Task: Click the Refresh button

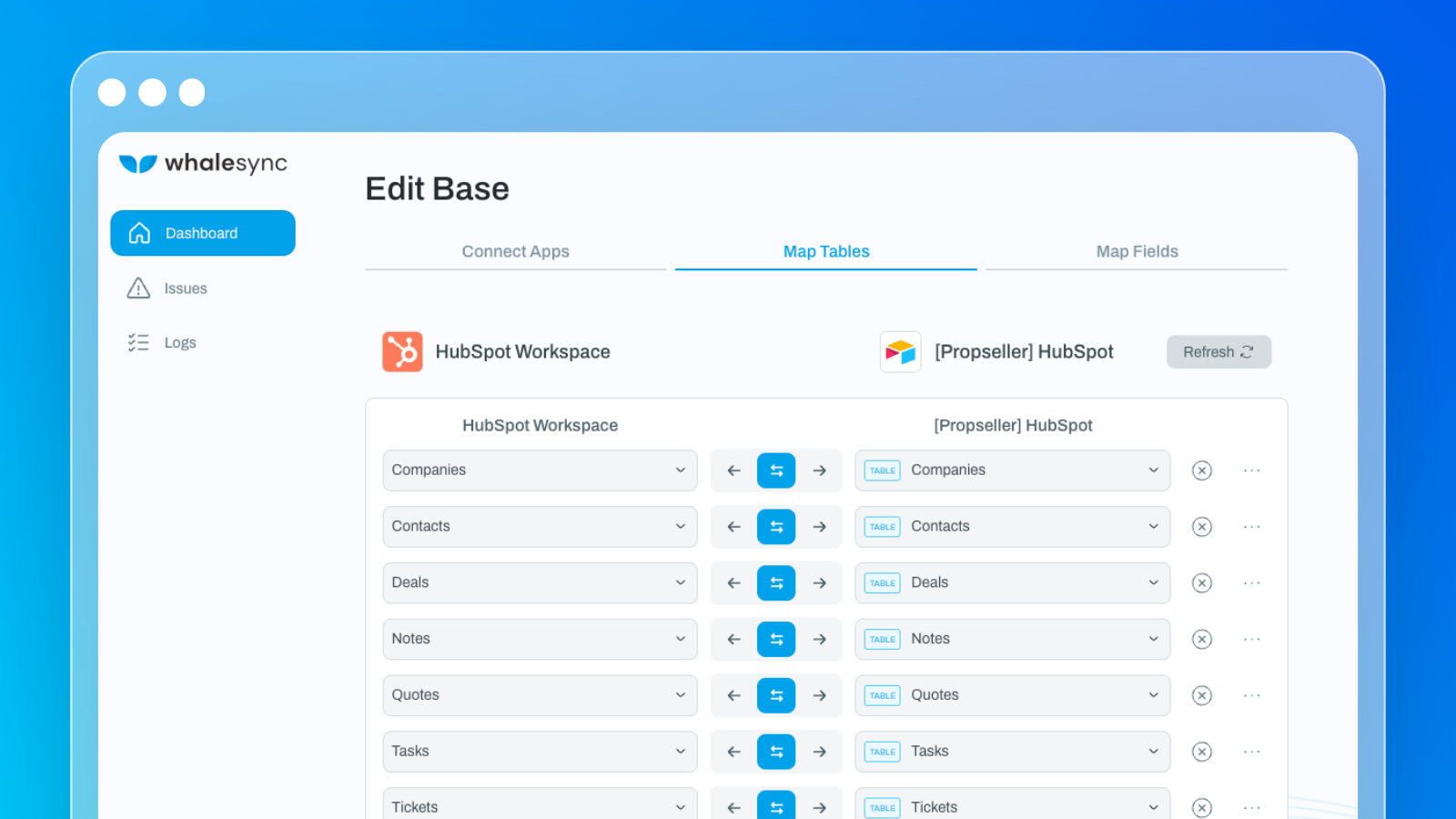Action: [x=1218, y=352]
